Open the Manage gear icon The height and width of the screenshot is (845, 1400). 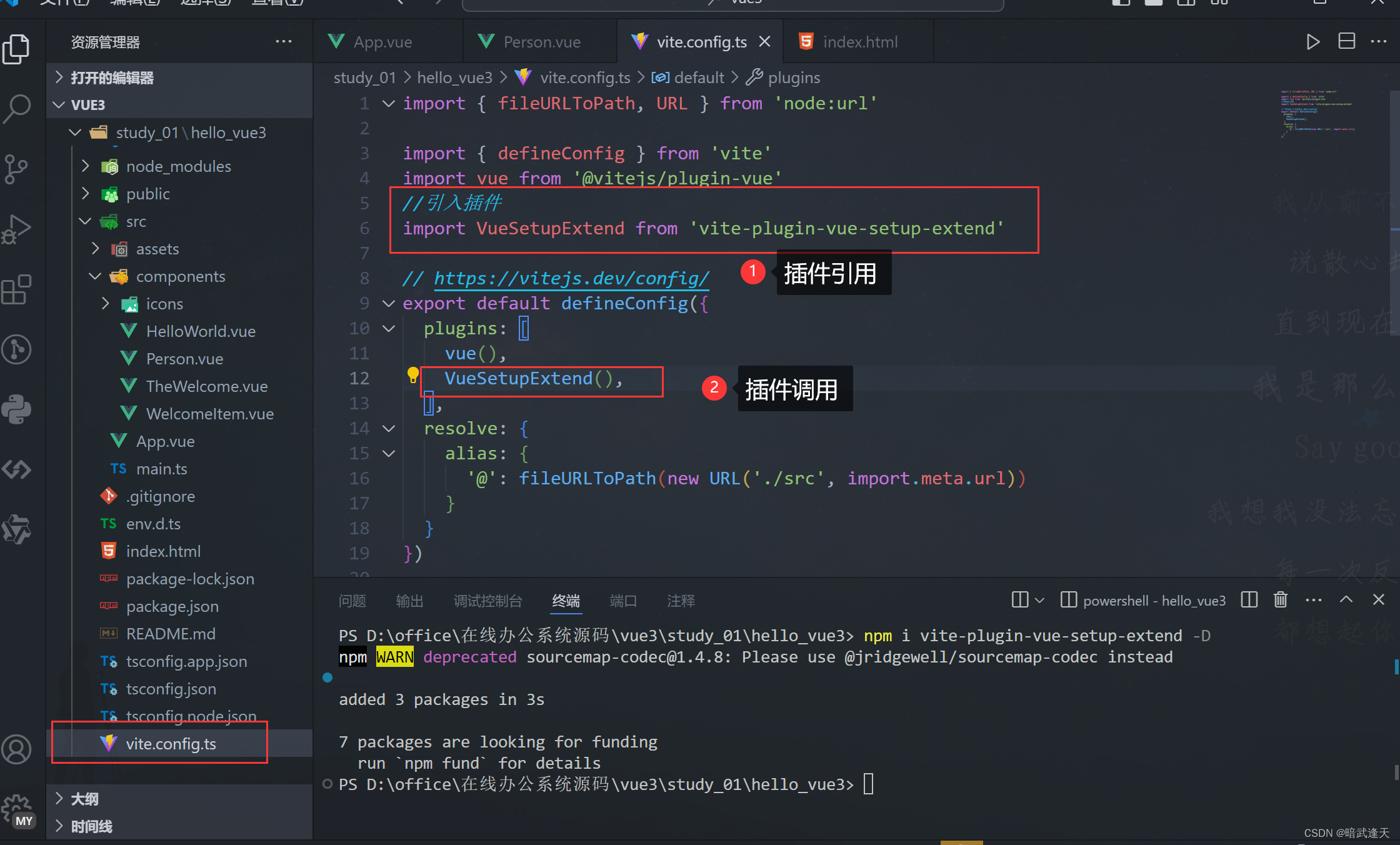pos(17,811)
